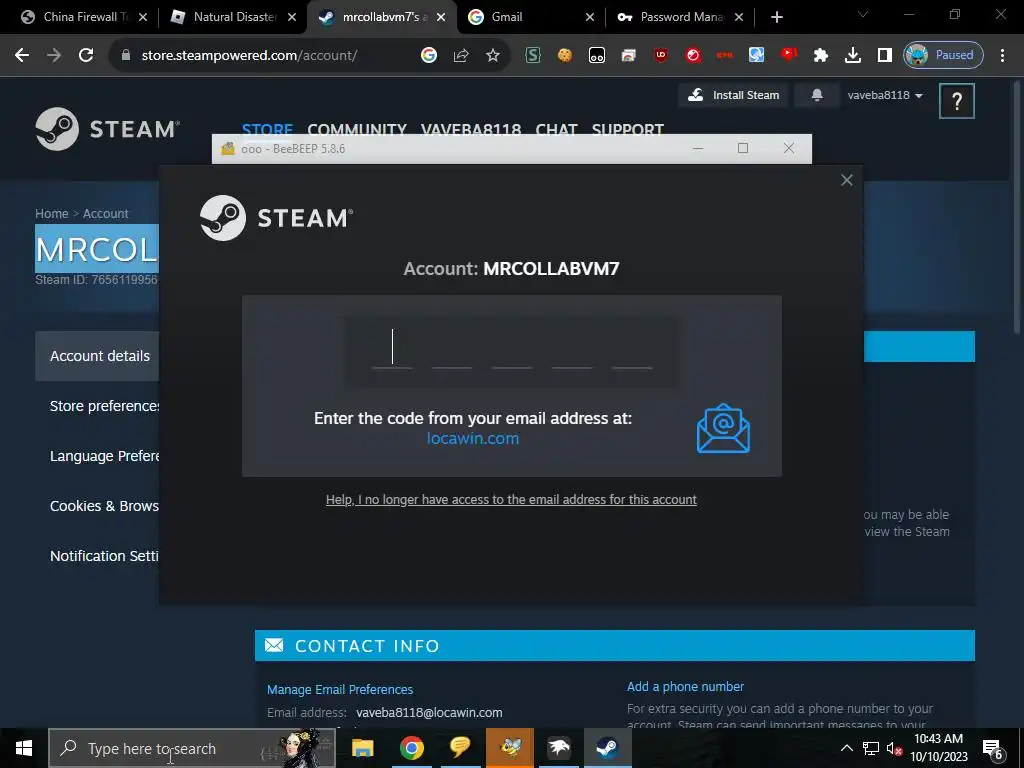This screenshot has height=768, width=1024.
Task: Close the China Firewall tab
Action: click(143, 18)
